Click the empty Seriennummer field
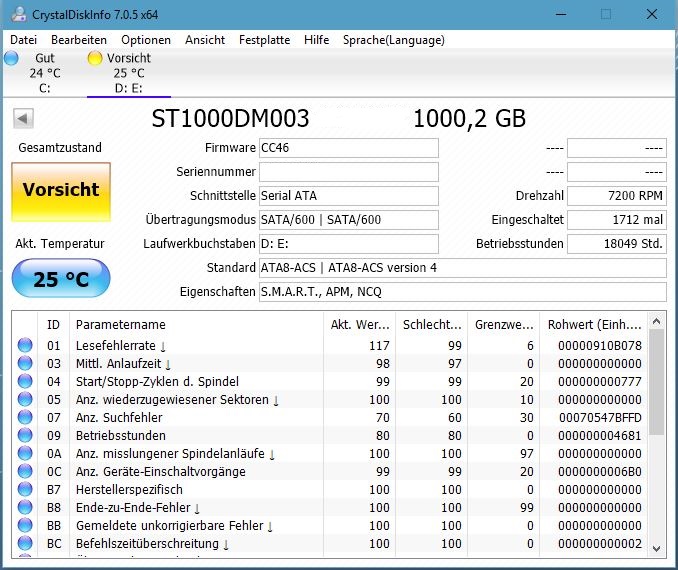Screen dimensions: 678x570 tap(349, 172)
